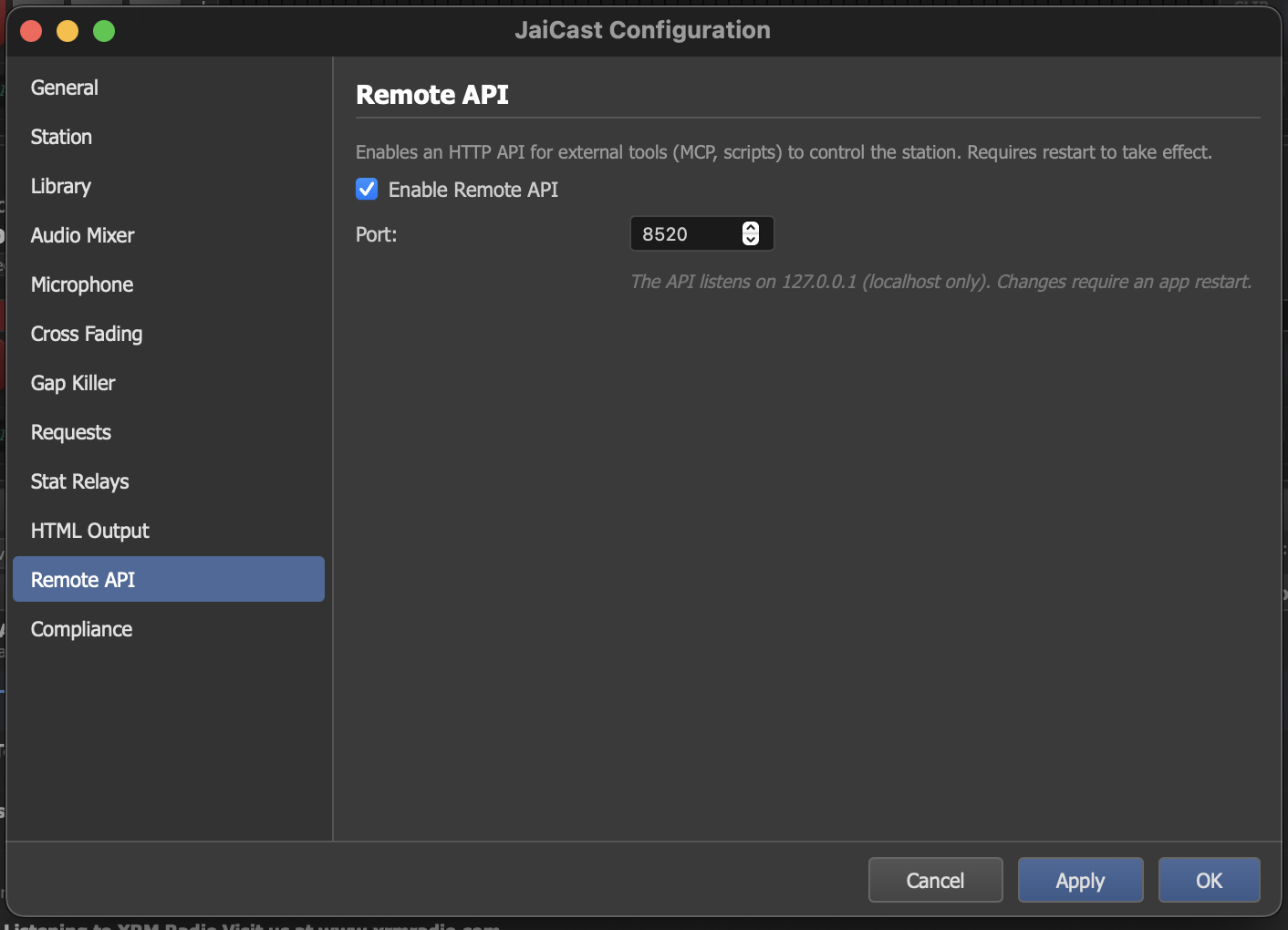Open the Requests settings page
The width and height of the screenshot is (1288, 930).
tap(169, 432)
